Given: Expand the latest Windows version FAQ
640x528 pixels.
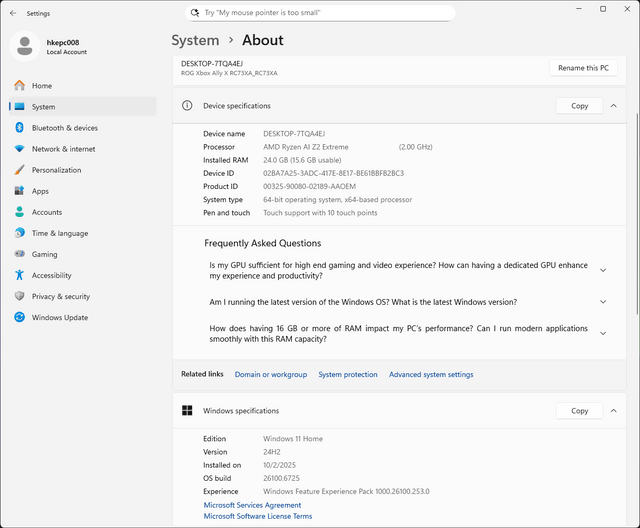Looking at the screenshot, I should coord(603,302).
